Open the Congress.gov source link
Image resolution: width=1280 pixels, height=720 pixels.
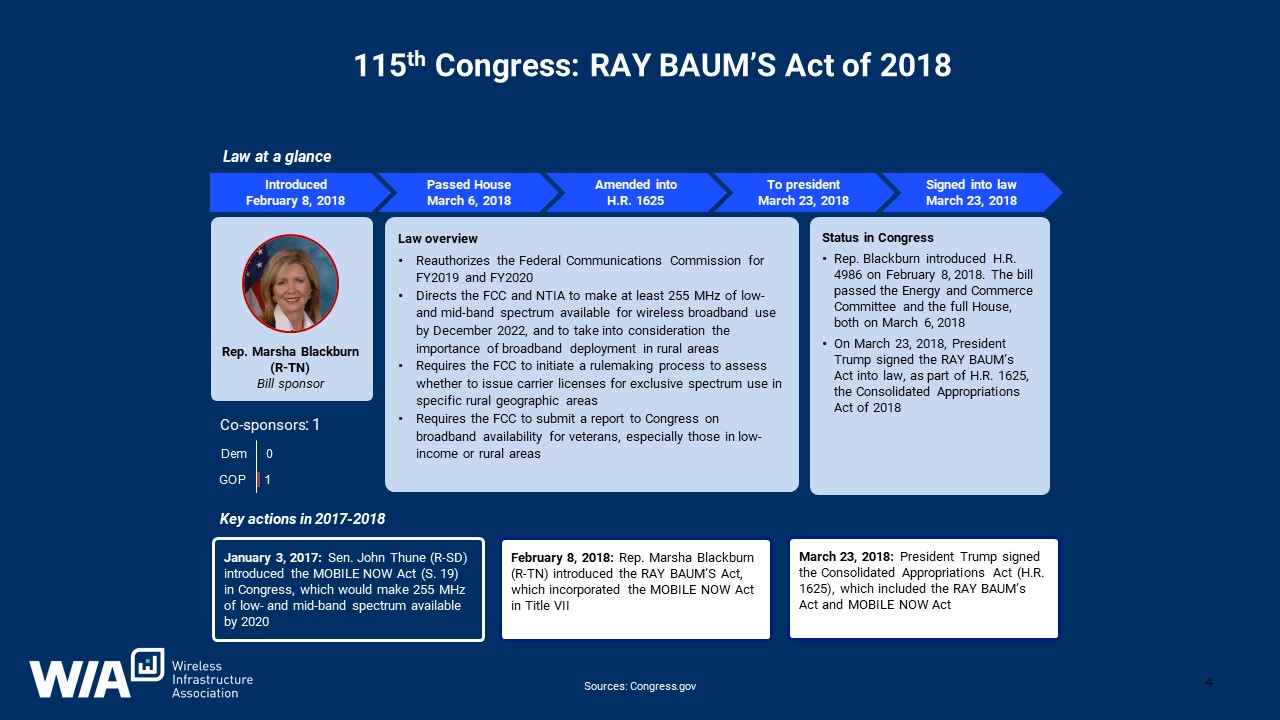click(x=641, y=686)
